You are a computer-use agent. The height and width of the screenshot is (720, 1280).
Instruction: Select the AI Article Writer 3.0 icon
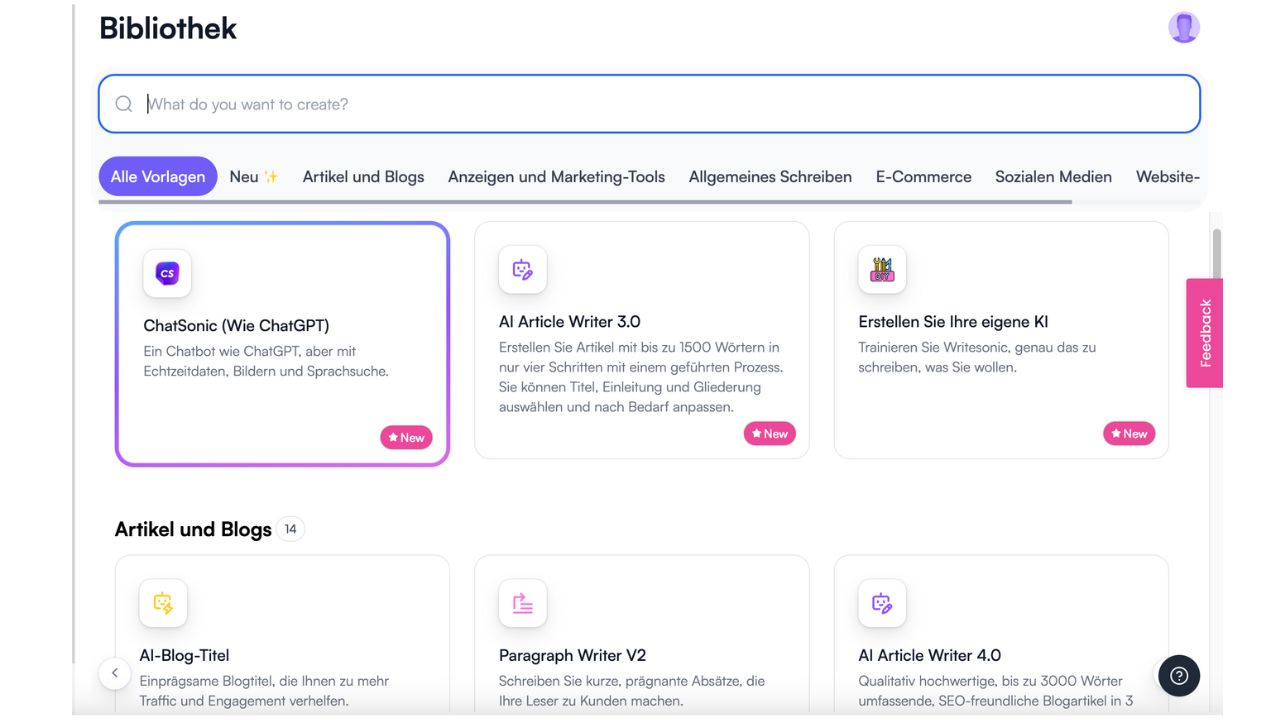click(x=522, y=268)
